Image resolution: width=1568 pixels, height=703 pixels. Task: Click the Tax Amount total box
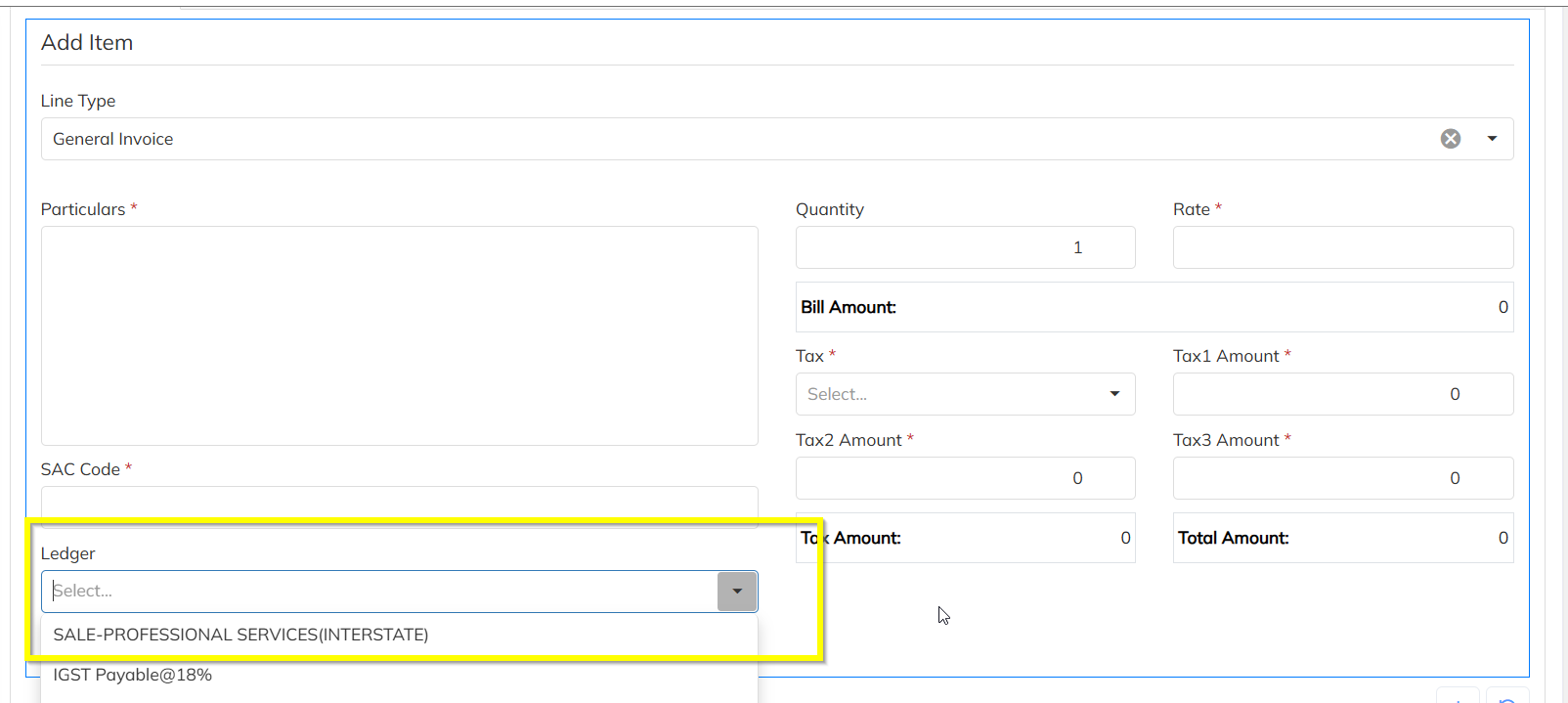tap(965, 538)
